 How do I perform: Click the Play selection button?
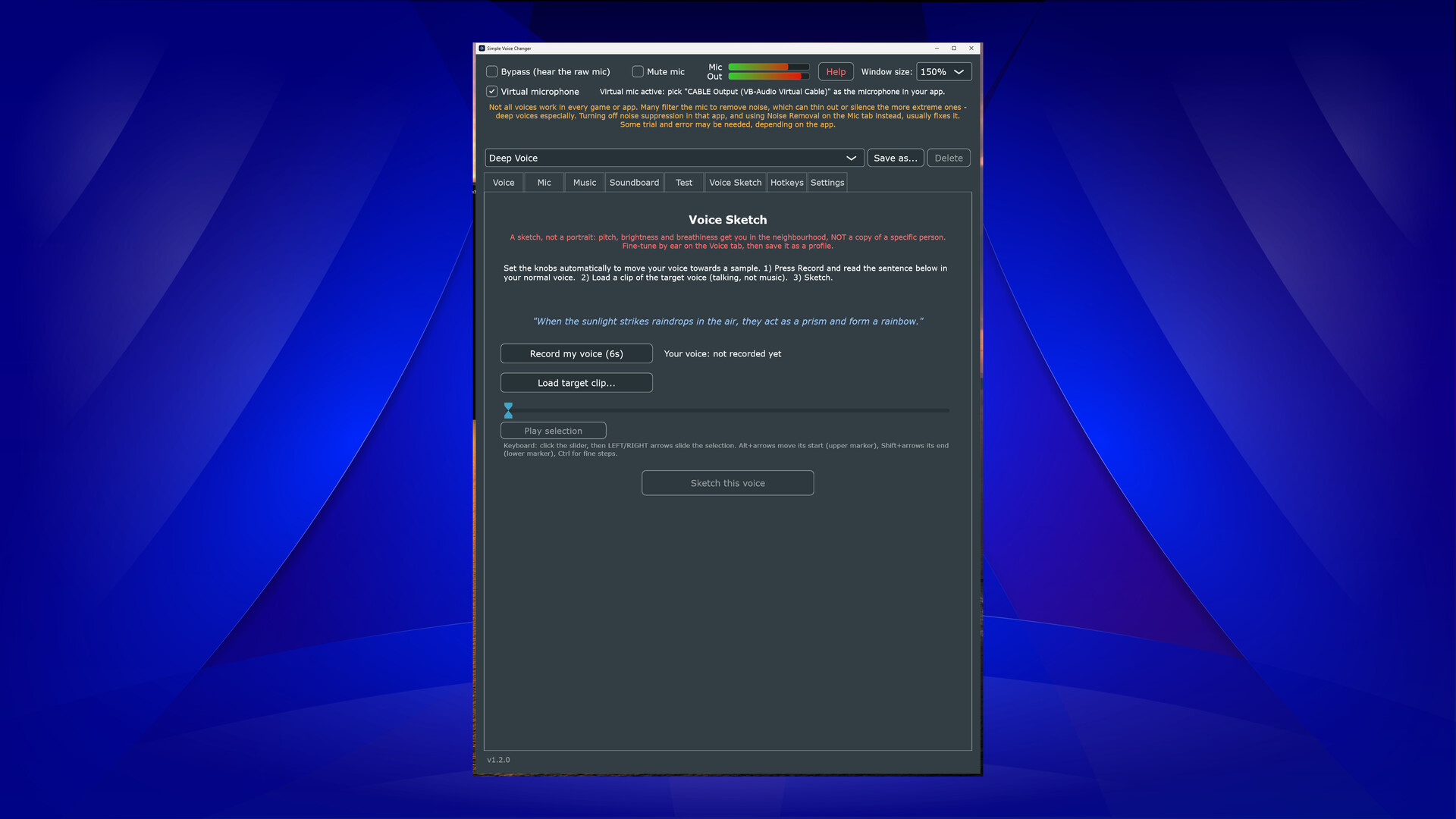(x=553, y=431)
